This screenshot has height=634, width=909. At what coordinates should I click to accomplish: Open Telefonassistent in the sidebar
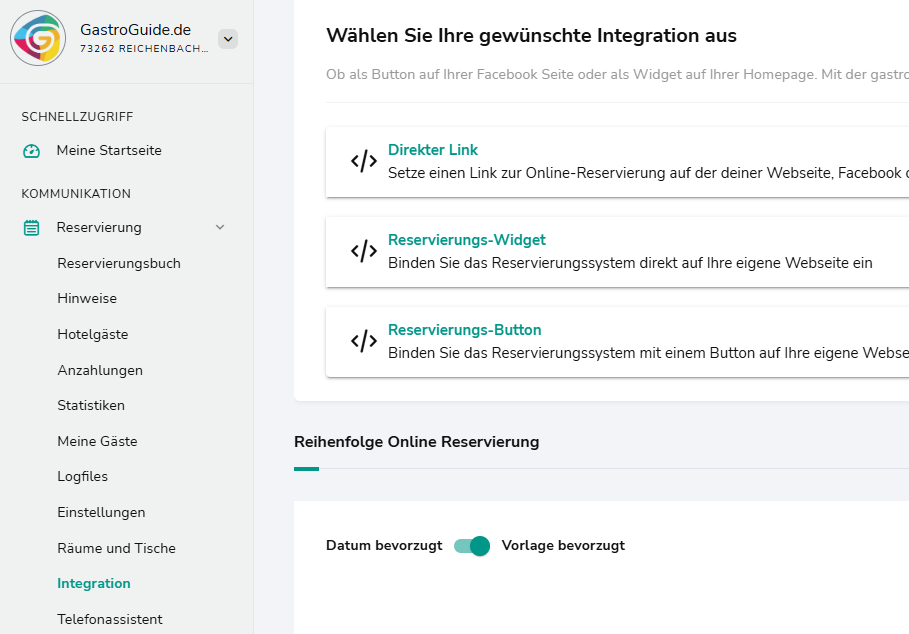point(110,620)
